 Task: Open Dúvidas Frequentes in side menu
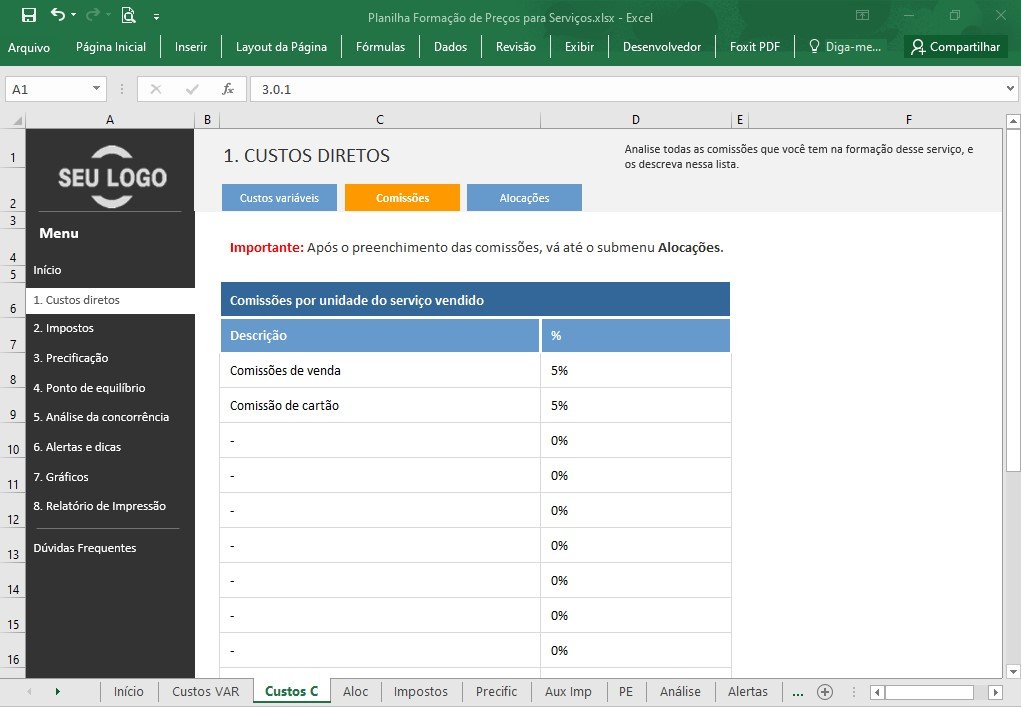pyautogui.click(x=85, y=548)
